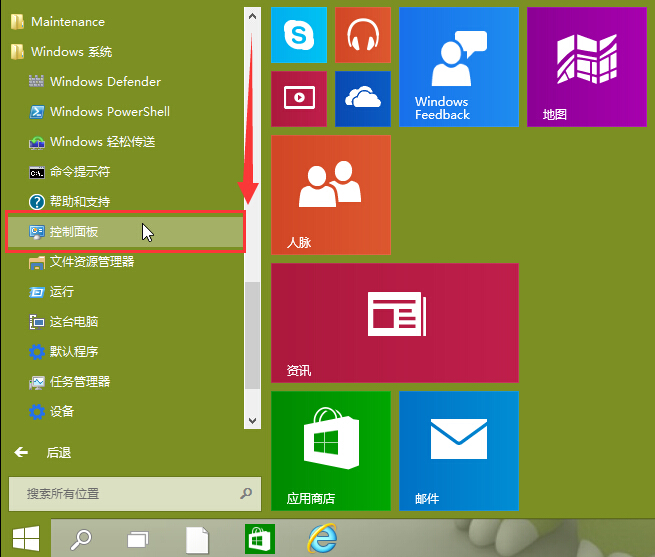Click the scrollbar down arrow
The width and height of the screenshot is (655, 557).
252,422
